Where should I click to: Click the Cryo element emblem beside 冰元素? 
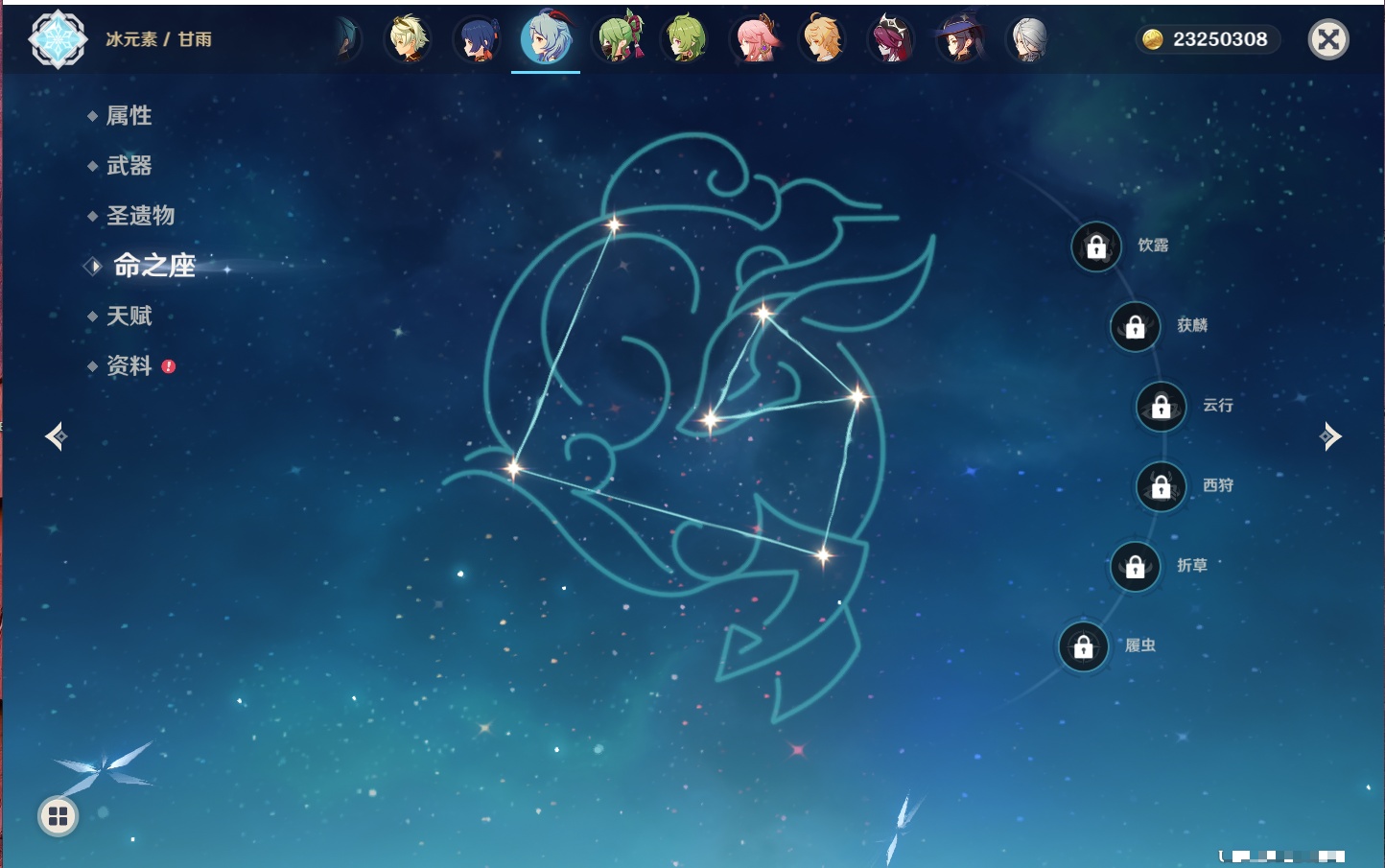click(x=59, y=39)
